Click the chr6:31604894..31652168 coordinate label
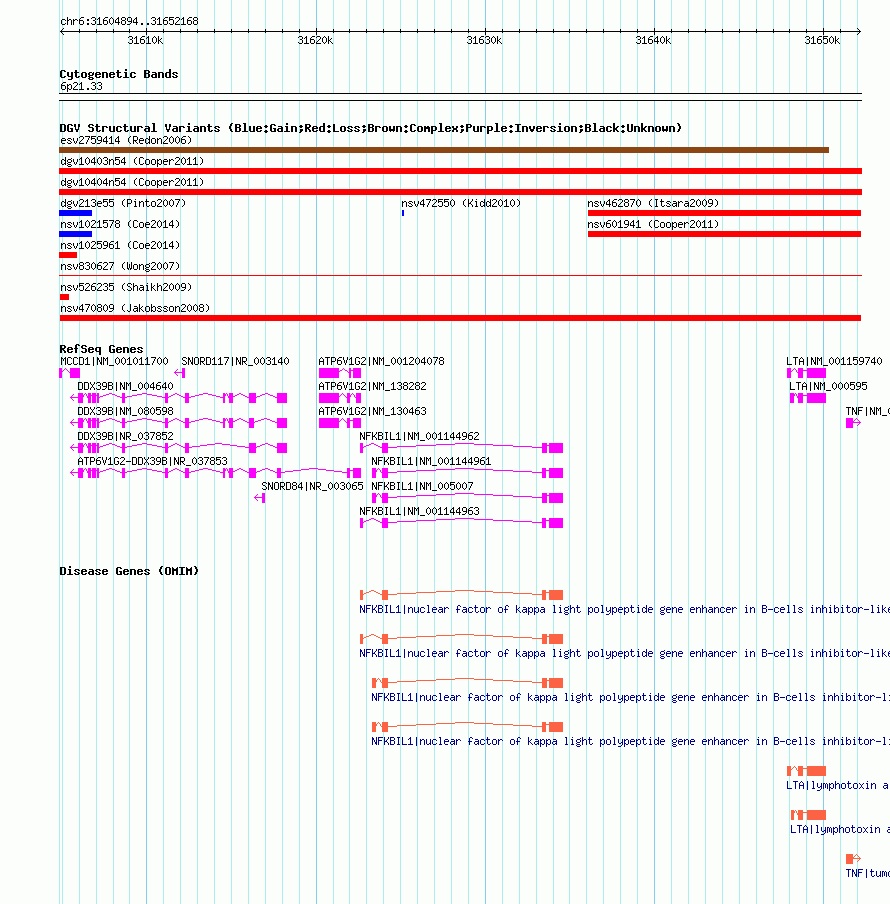Viewport: 890px width, 904px height. tap(129, 21)
